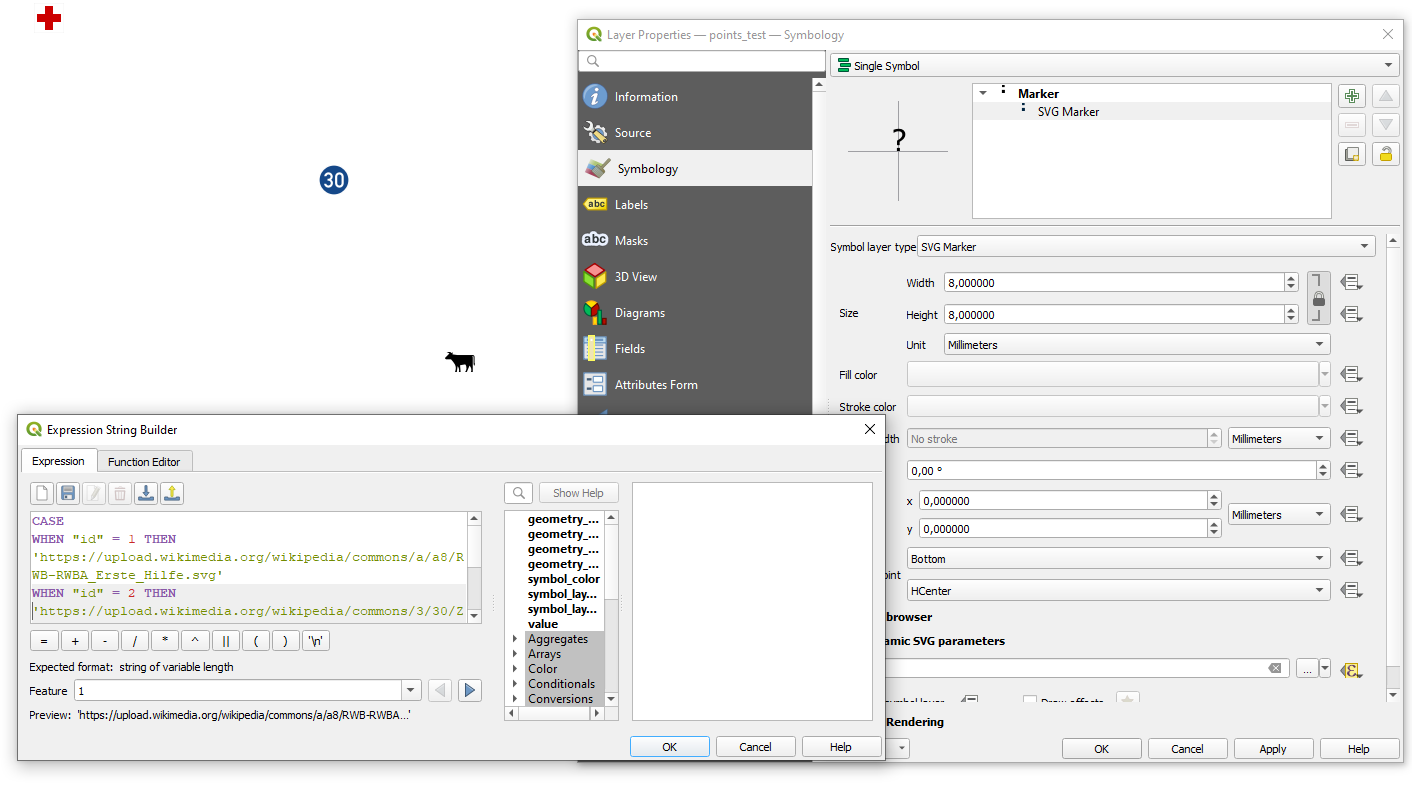Image resolution: width=1412 pixels, height=793 pixels.
Task: Open the offset unit Millimeters dropdown
Action: pyautogui.click(x=1279, y=515)
